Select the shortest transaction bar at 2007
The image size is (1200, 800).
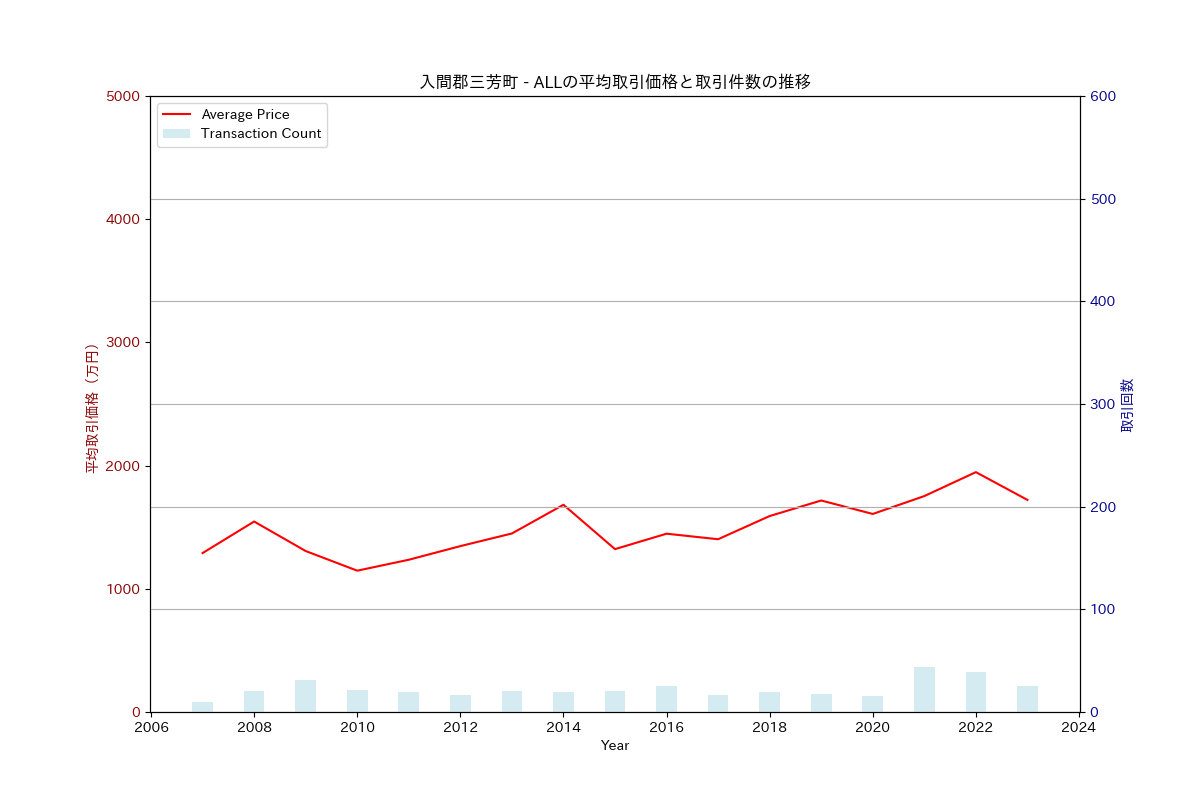(x=202, y=707)
